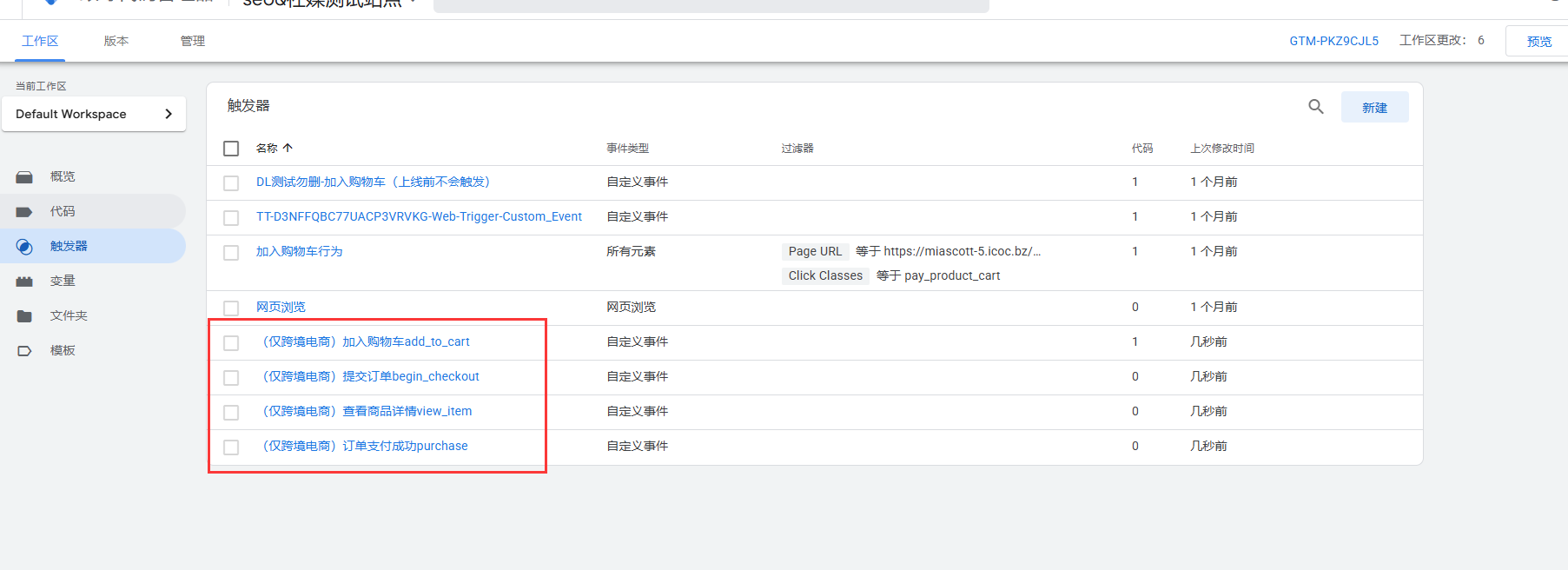The height and width of the screenshot is (570, 1568).
Task: Click the Tags (代码) sidebar icon
Action: click(x=24, y=212)
